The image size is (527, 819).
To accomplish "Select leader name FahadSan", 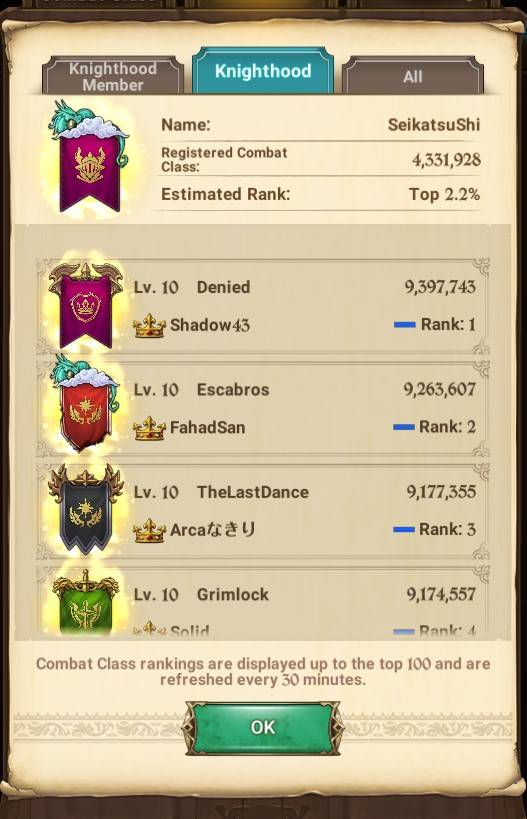I will click(x=207, y=427).
